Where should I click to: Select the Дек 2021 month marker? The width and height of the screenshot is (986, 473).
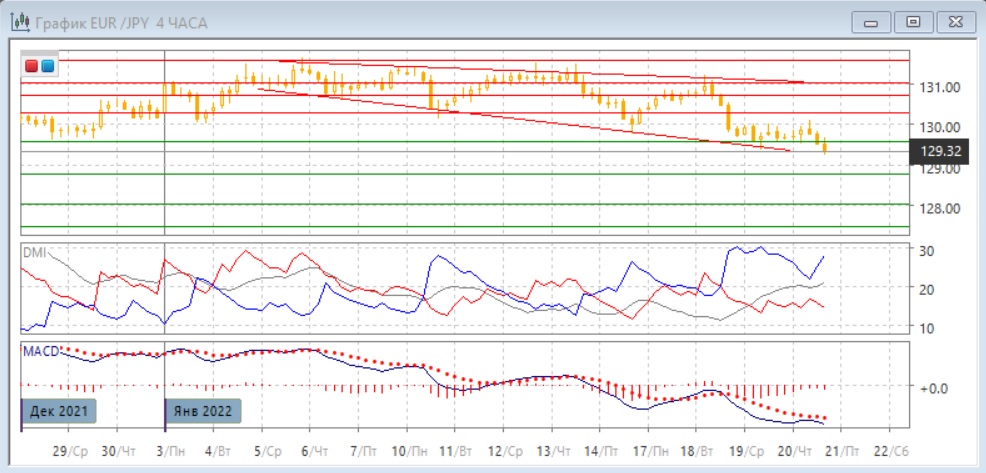[x=60, y=410]
